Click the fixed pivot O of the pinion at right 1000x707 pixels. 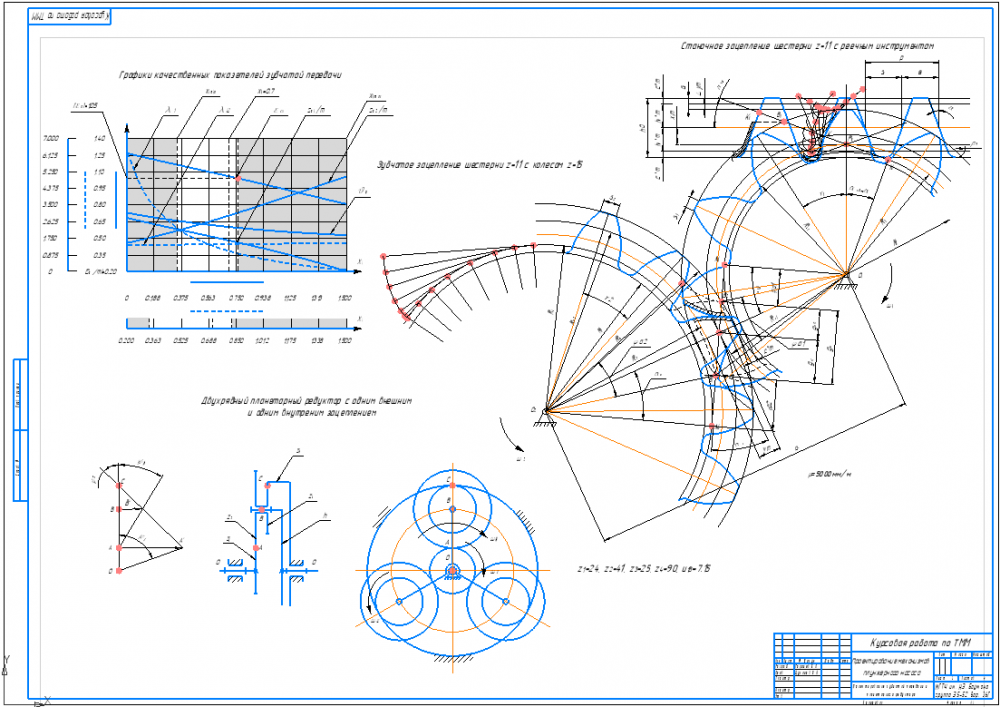848,275
